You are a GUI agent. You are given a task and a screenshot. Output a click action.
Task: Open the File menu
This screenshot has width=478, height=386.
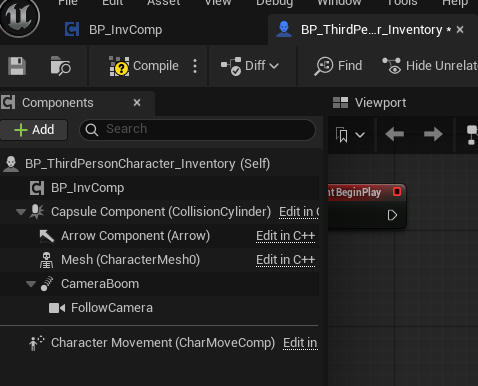coord(68,3)
